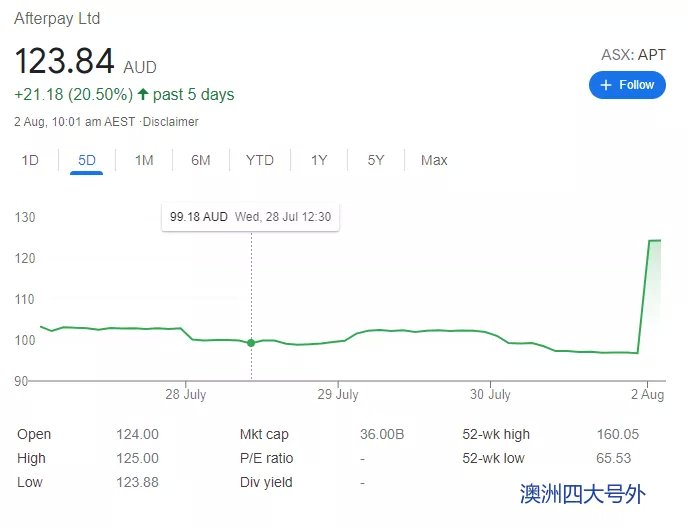Open the 5Y chart range tab
The height and width of the screenshot is (528, 688).
coord(376,160)
